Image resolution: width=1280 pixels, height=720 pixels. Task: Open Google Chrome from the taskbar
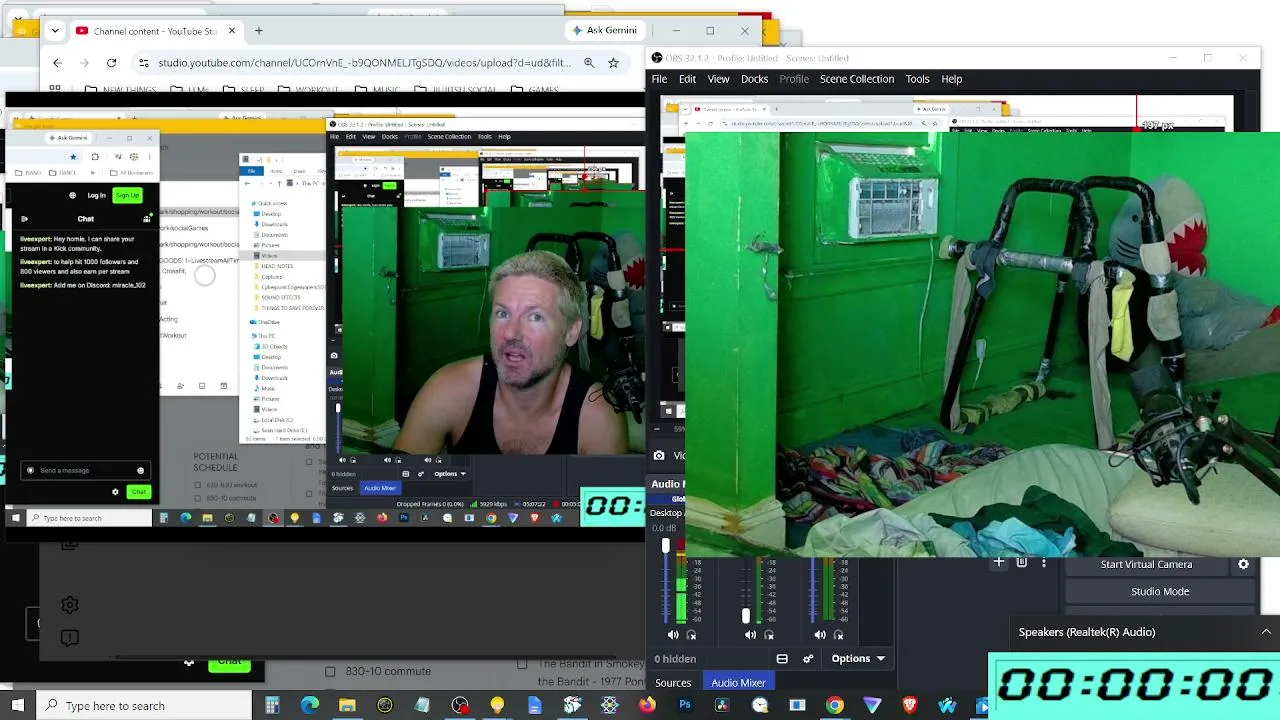pyautogui.click(x=835, y=706)
